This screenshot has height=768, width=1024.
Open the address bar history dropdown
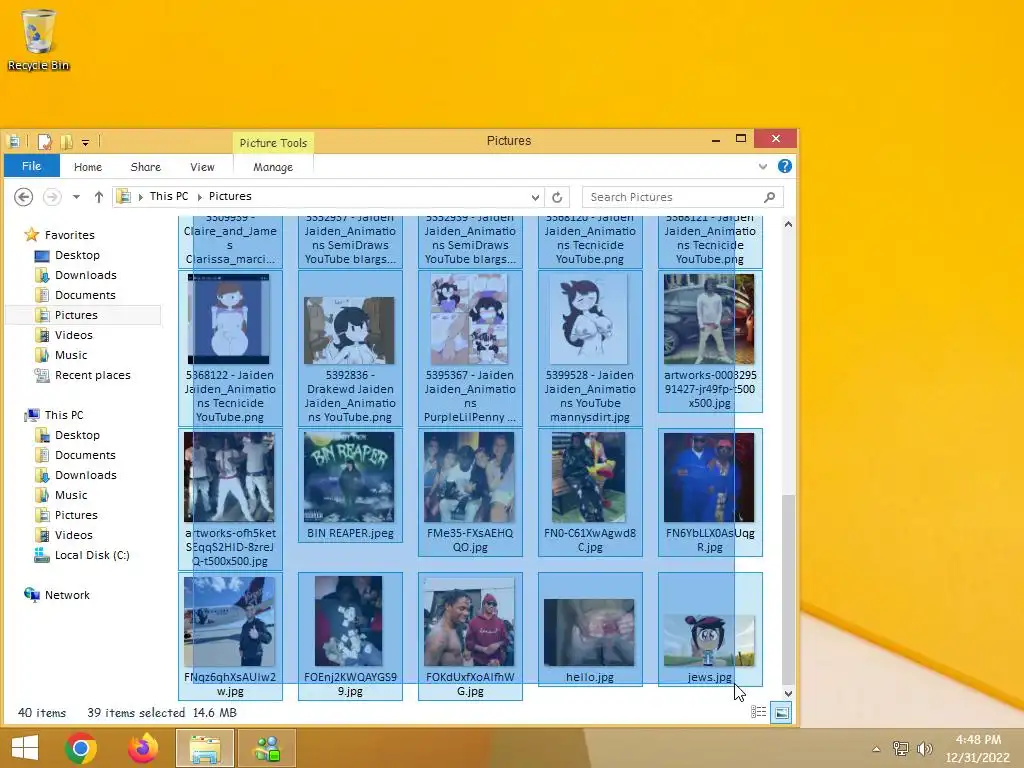pyautogui.click(x=535, y=197)
